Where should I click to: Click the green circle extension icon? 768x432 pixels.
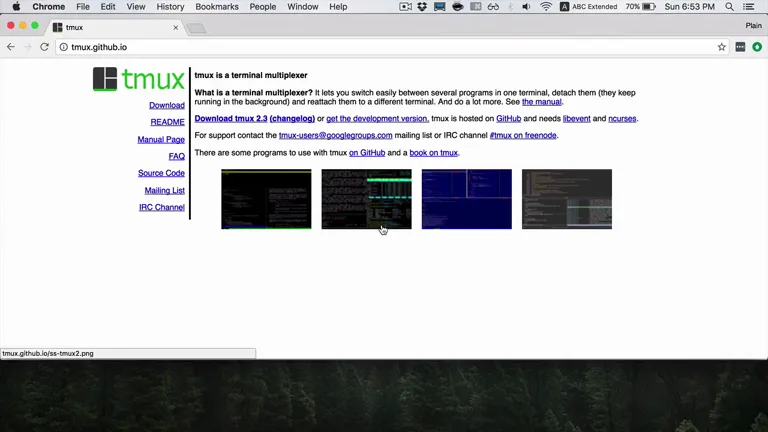(x=757, y=47)
